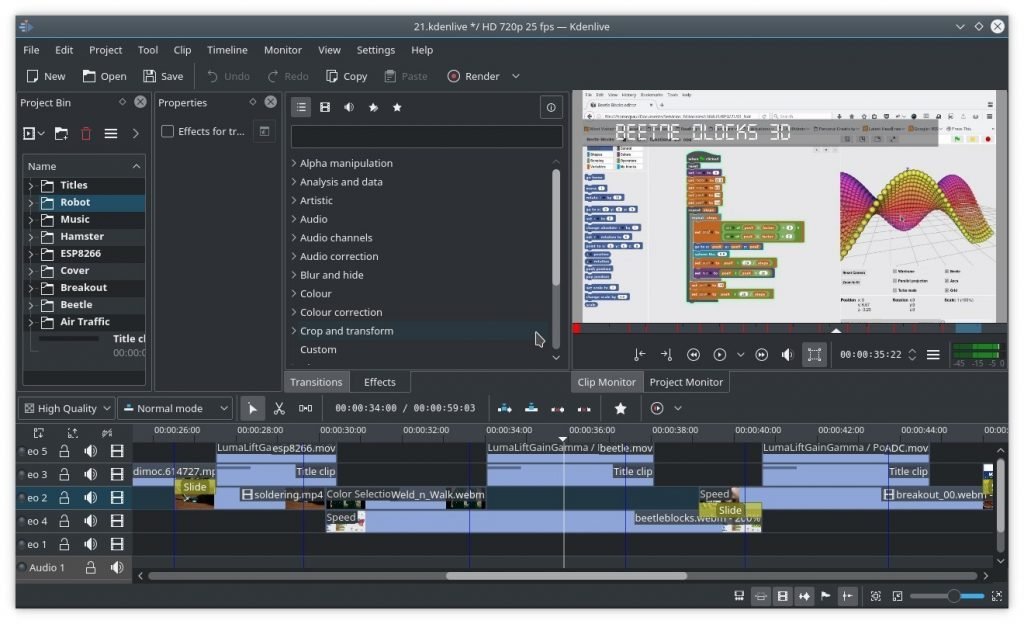Viewport: 1024px width, 624px height.
Task: Click the add clip folder icon
Action: pos(61,133)
